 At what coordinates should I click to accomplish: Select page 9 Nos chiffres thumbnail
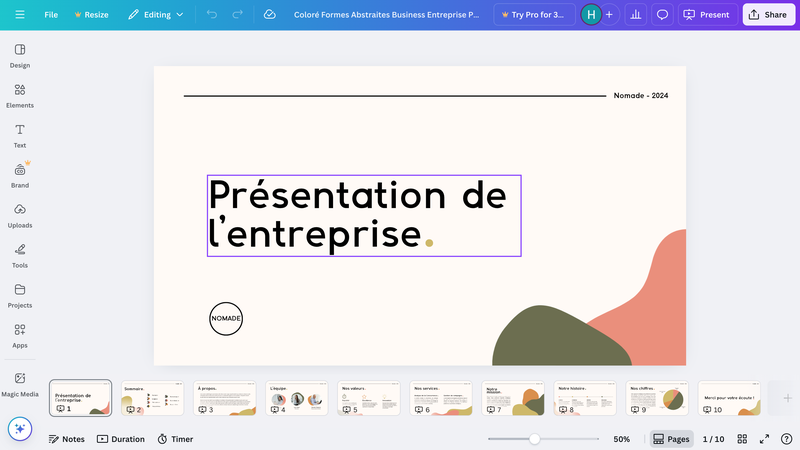coord(657,398)
